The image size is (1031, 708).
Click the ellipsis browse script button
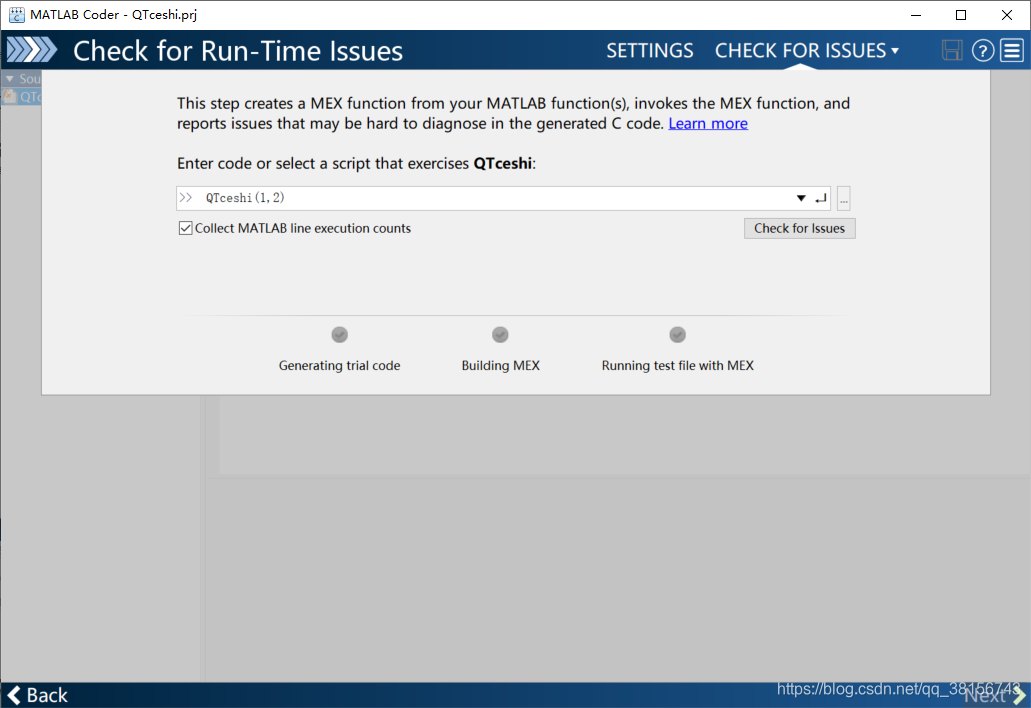point(844,198)
